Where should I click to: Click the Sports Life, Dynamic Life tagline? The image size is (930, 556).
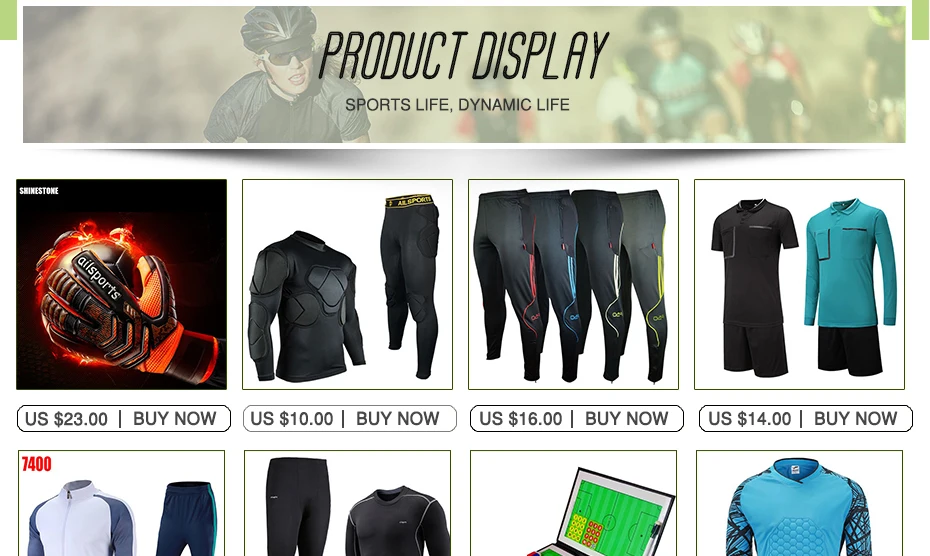click(x=457, y=105)
